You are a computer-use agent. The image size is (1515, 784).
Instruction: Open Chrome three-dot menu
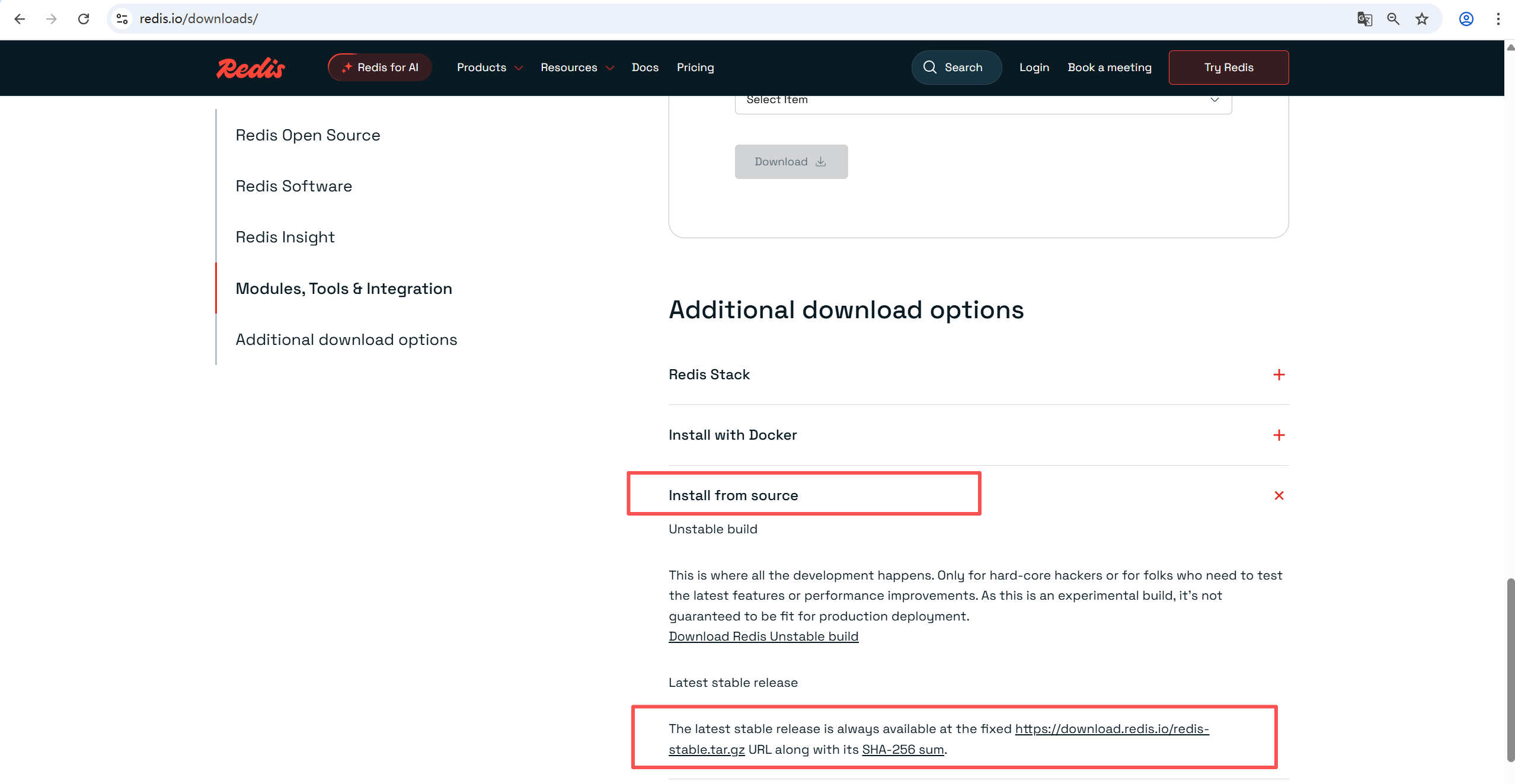coord(1498,19)
